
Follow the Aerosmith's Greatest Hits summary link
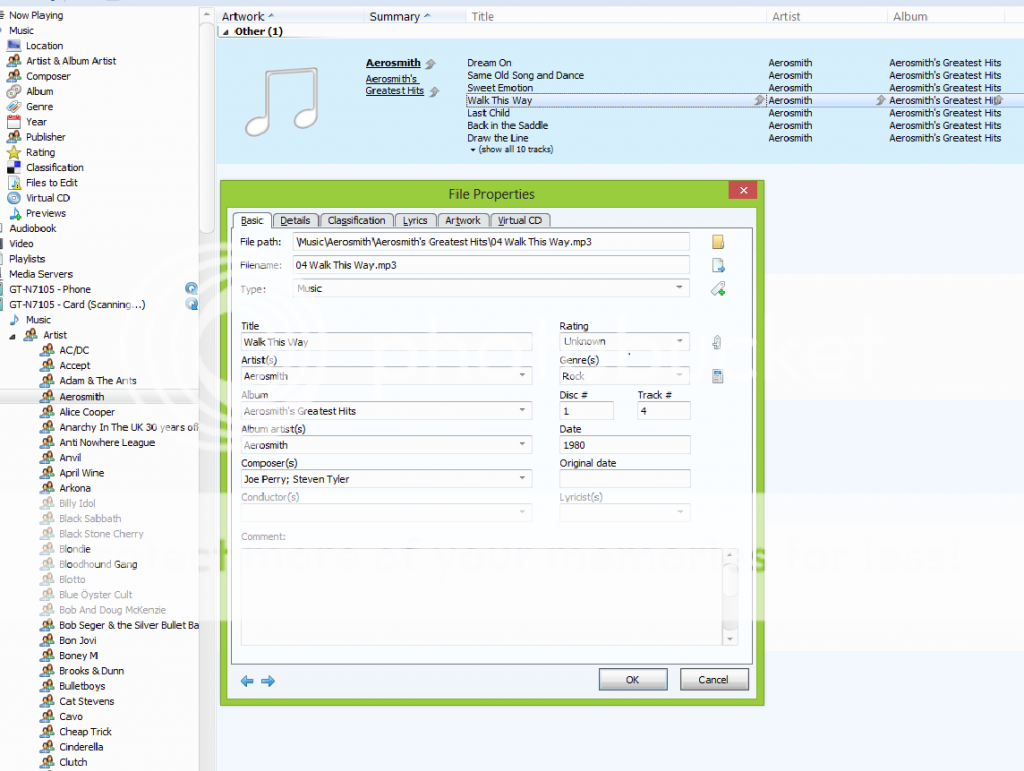click(x=394, y=85)
